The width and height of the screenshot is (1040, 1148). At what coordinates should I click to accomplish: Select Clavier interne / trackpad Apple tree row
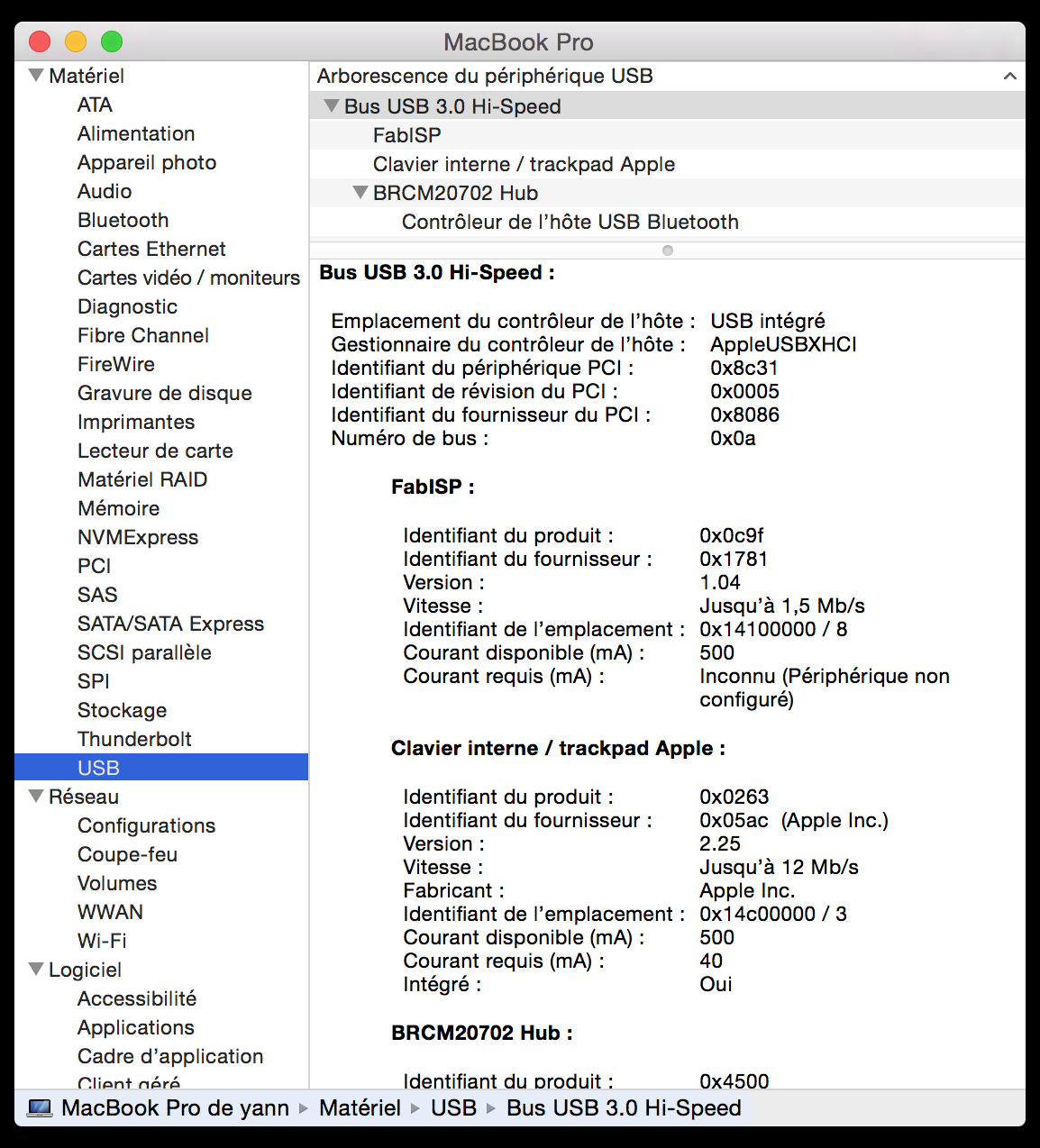click(x=667, y=164)
